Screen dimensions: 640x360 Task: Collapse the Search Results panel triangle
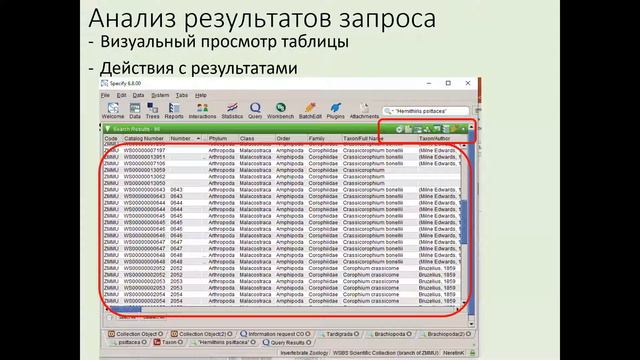(x=108, y=129)
